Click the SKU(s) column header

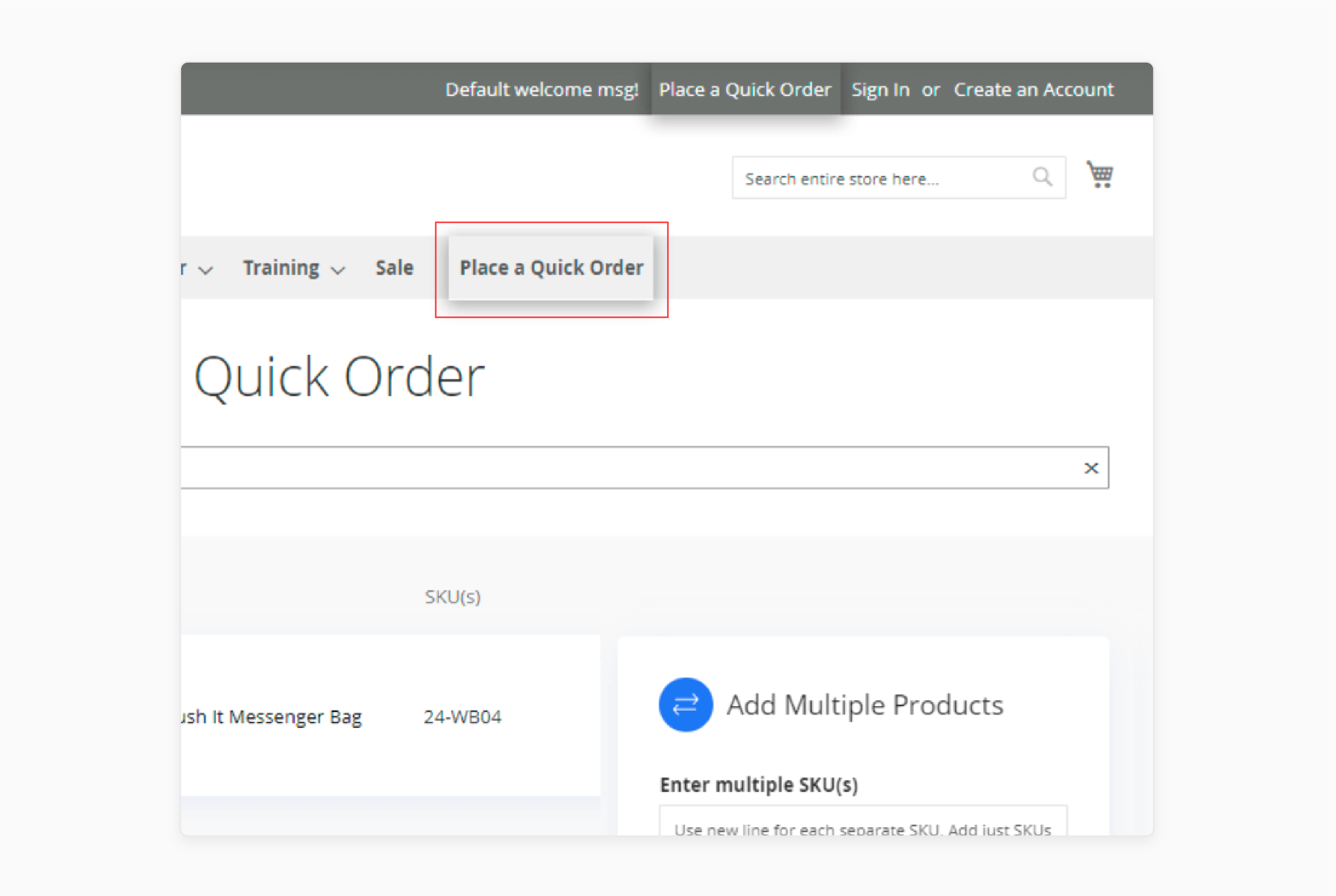tap(452, 597)
